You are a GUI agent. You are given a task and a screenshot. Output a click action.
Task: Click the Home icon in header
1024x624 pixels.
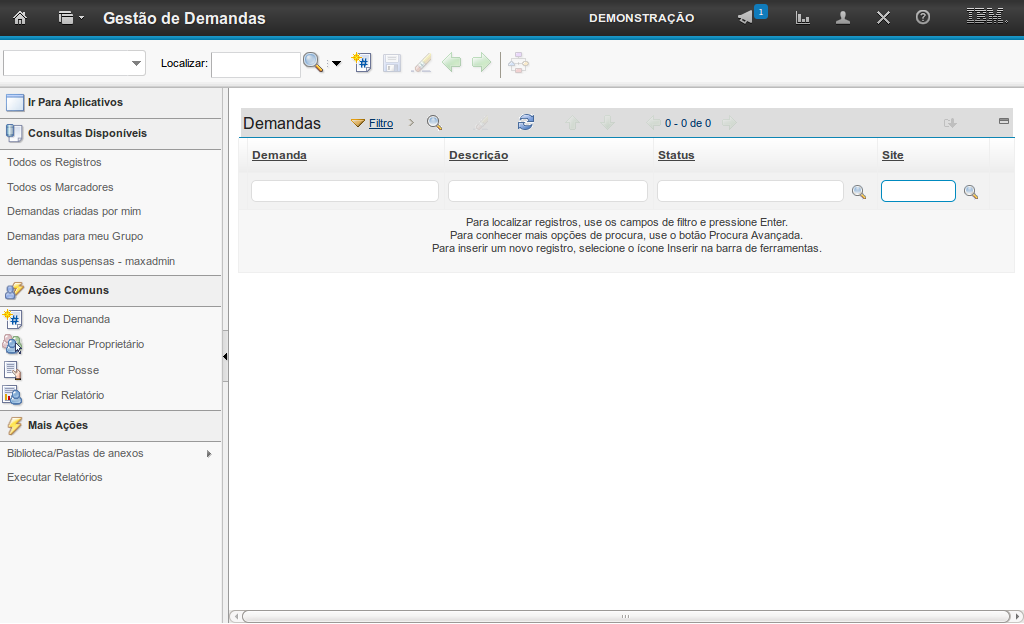(x=19, y=17)
